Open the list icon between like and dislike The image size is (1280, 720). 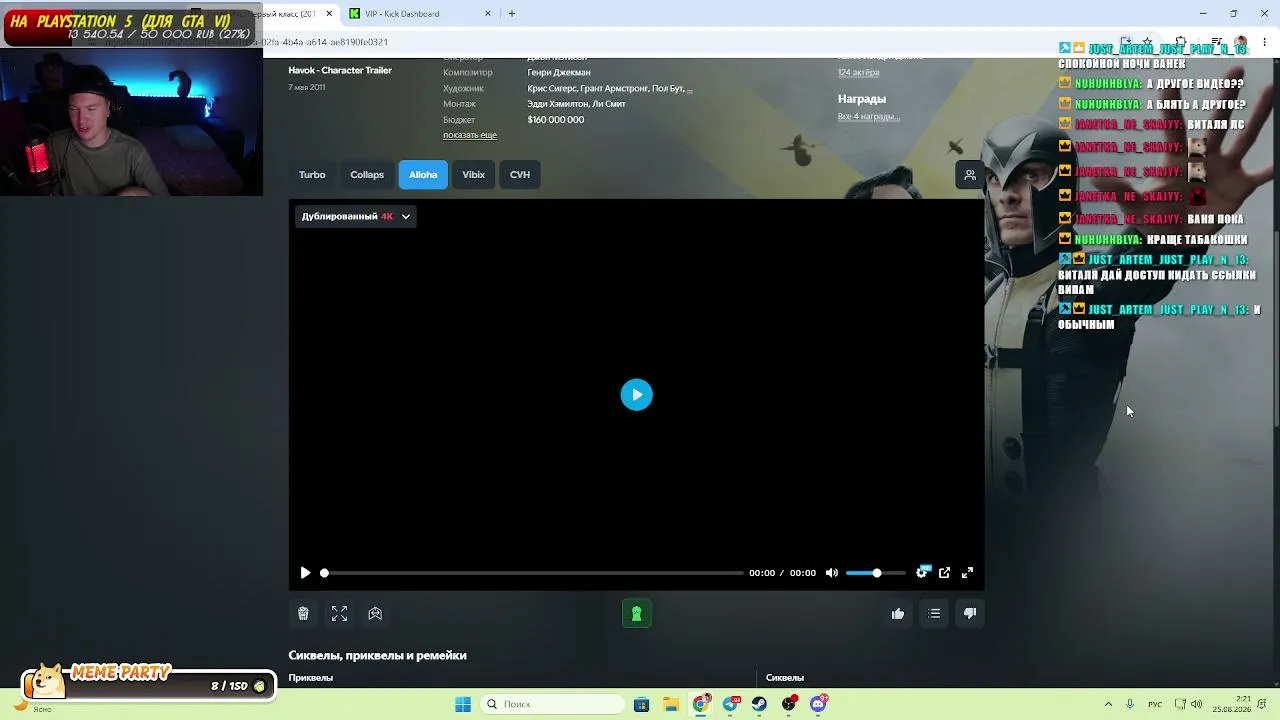coord(934,614)
